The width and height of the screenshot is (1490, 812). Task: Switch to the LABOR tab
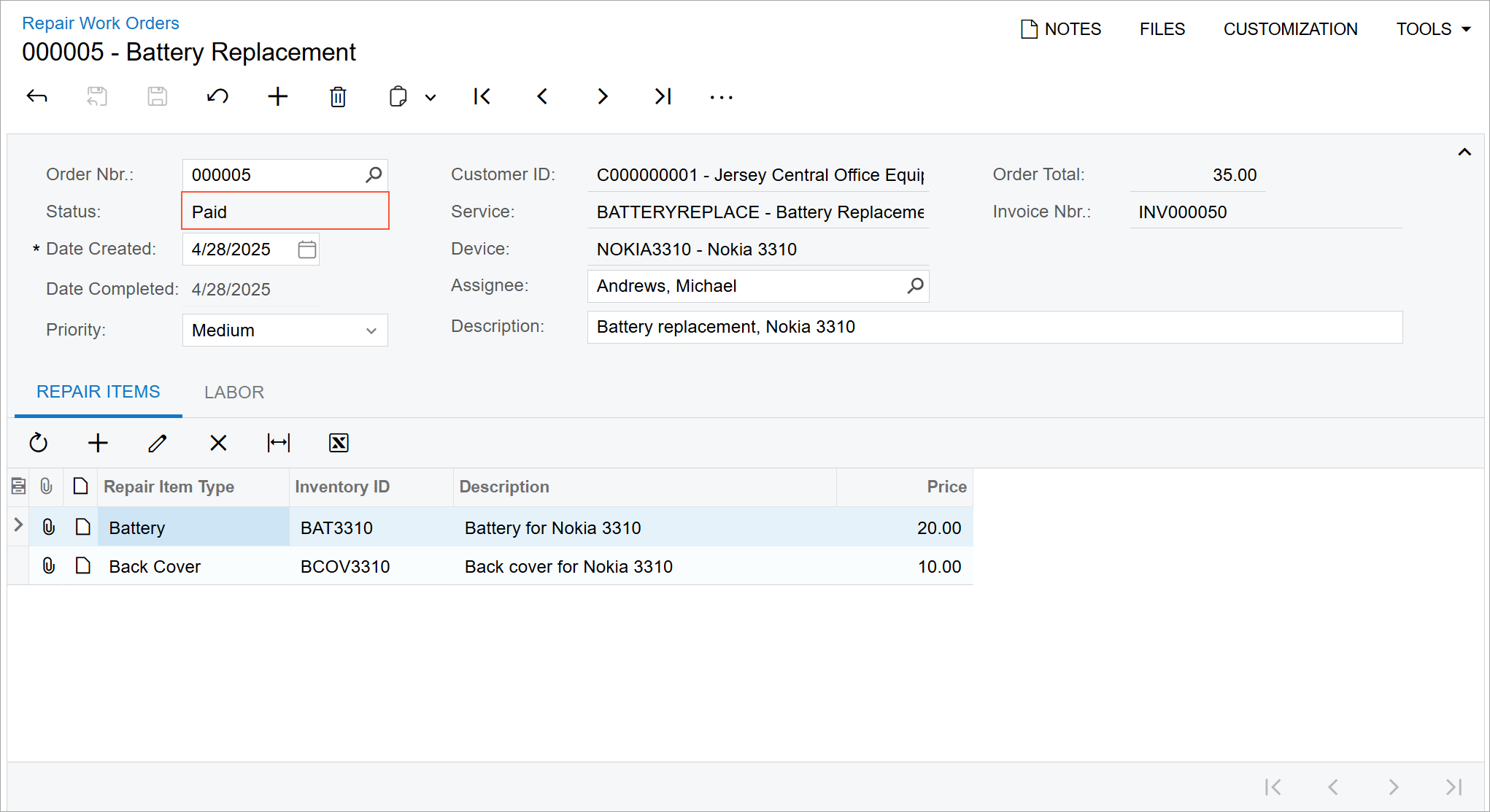[x=233, y=393]
